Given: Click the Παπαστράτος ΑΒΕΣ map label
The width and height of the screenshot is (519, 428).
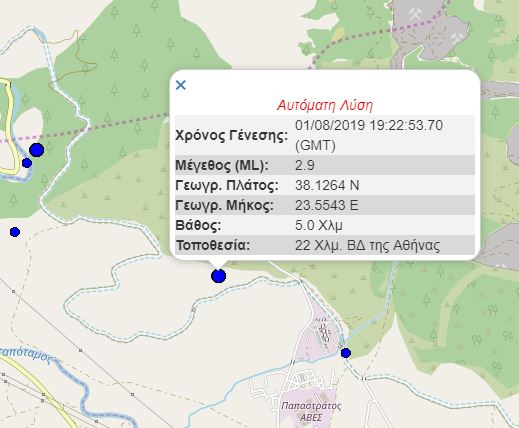Looking at the screenshot, I should [x=311, y=412].
